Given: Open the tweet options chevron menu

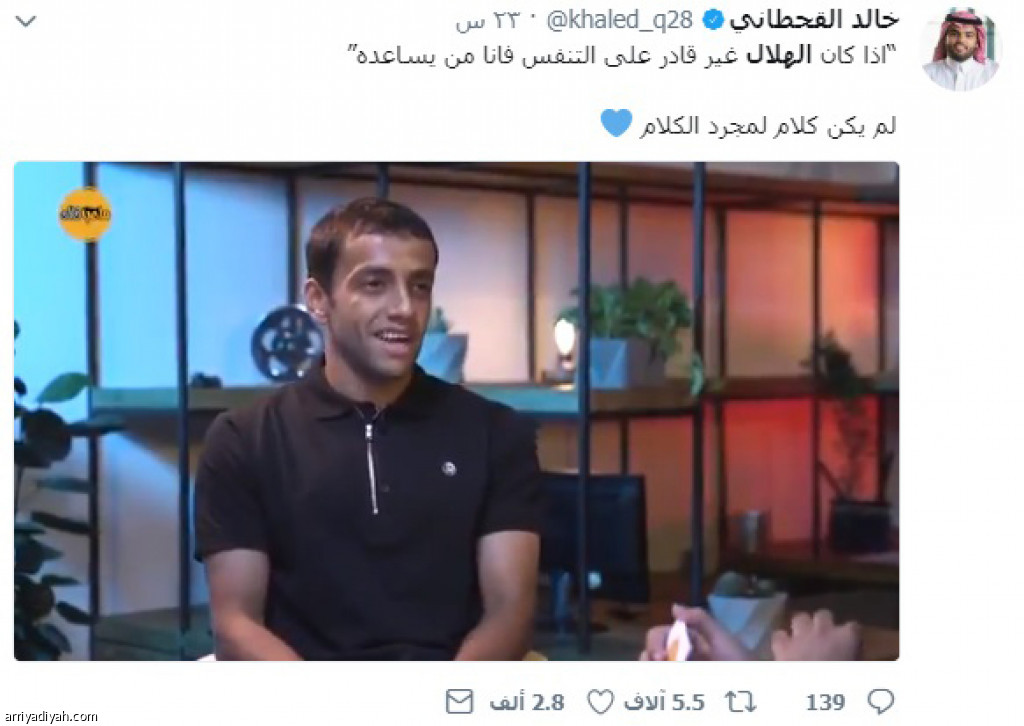Looking at the screenshot, I should pos(25,22).
